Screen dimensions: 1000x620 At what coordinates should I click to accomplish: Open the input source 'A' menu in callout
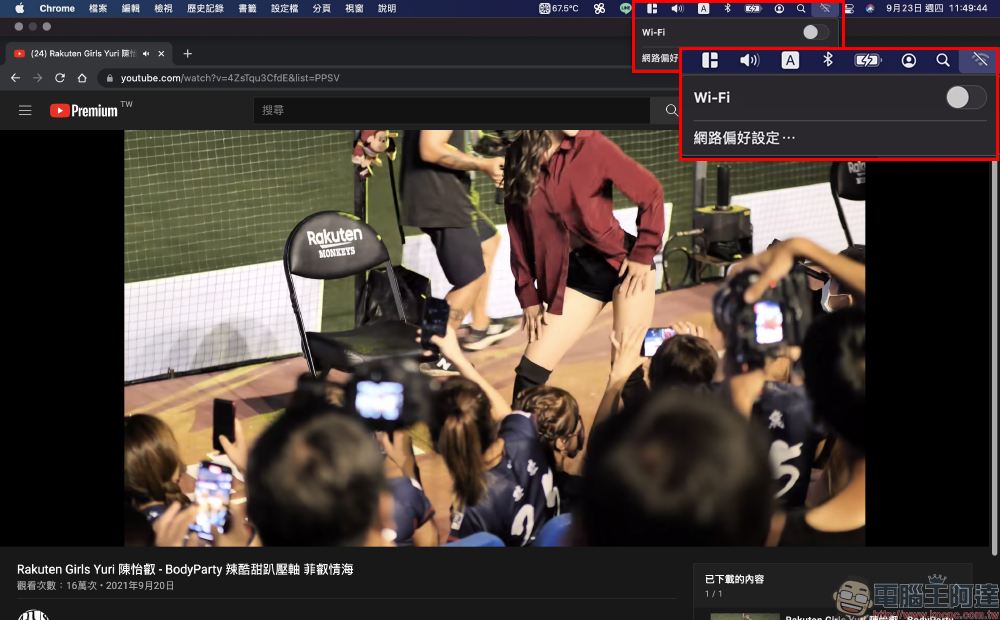point(790,60)
